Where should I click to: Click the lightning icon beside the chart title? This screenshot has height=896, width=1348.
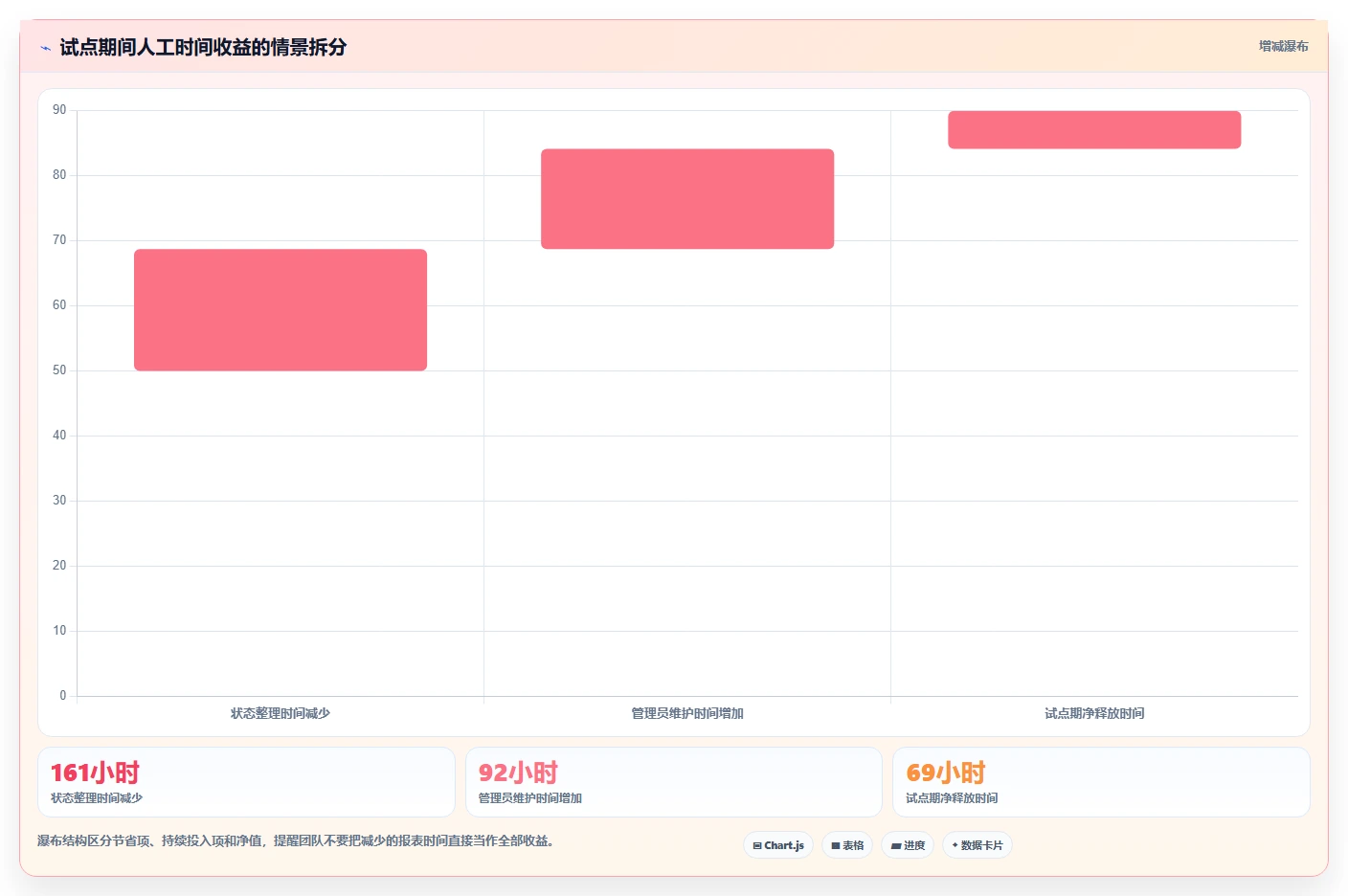(x=45, y=48)
